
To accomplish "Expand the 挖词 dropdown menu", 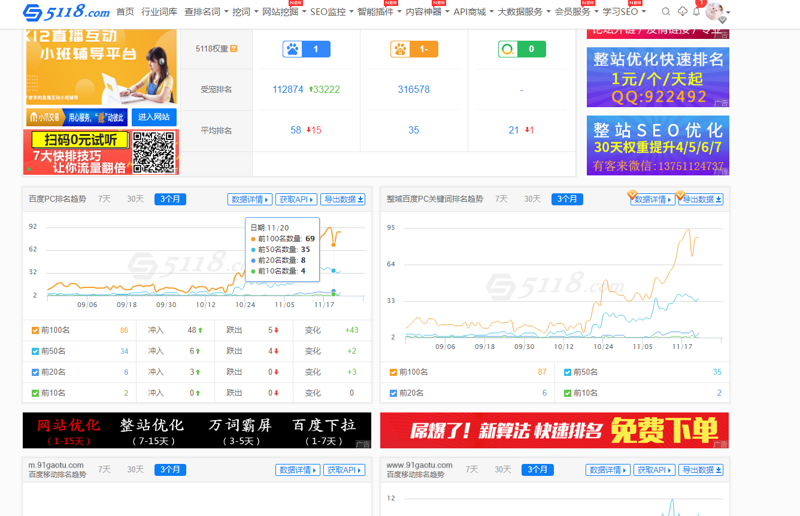I will click(x=245, y=11).
